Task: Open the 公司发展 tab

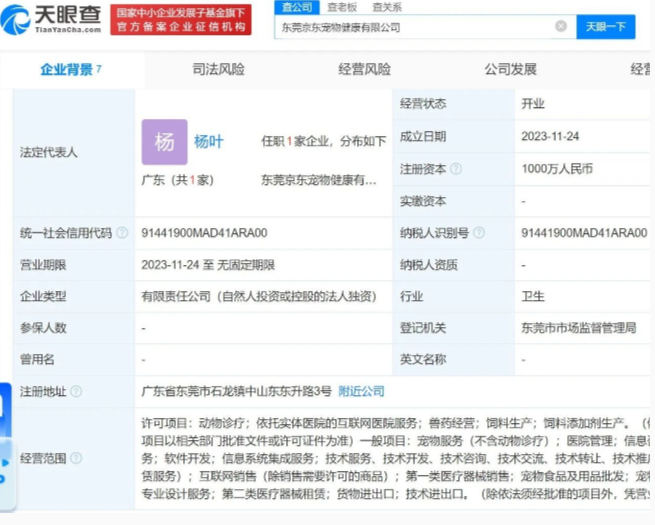Action: [510, 69]
